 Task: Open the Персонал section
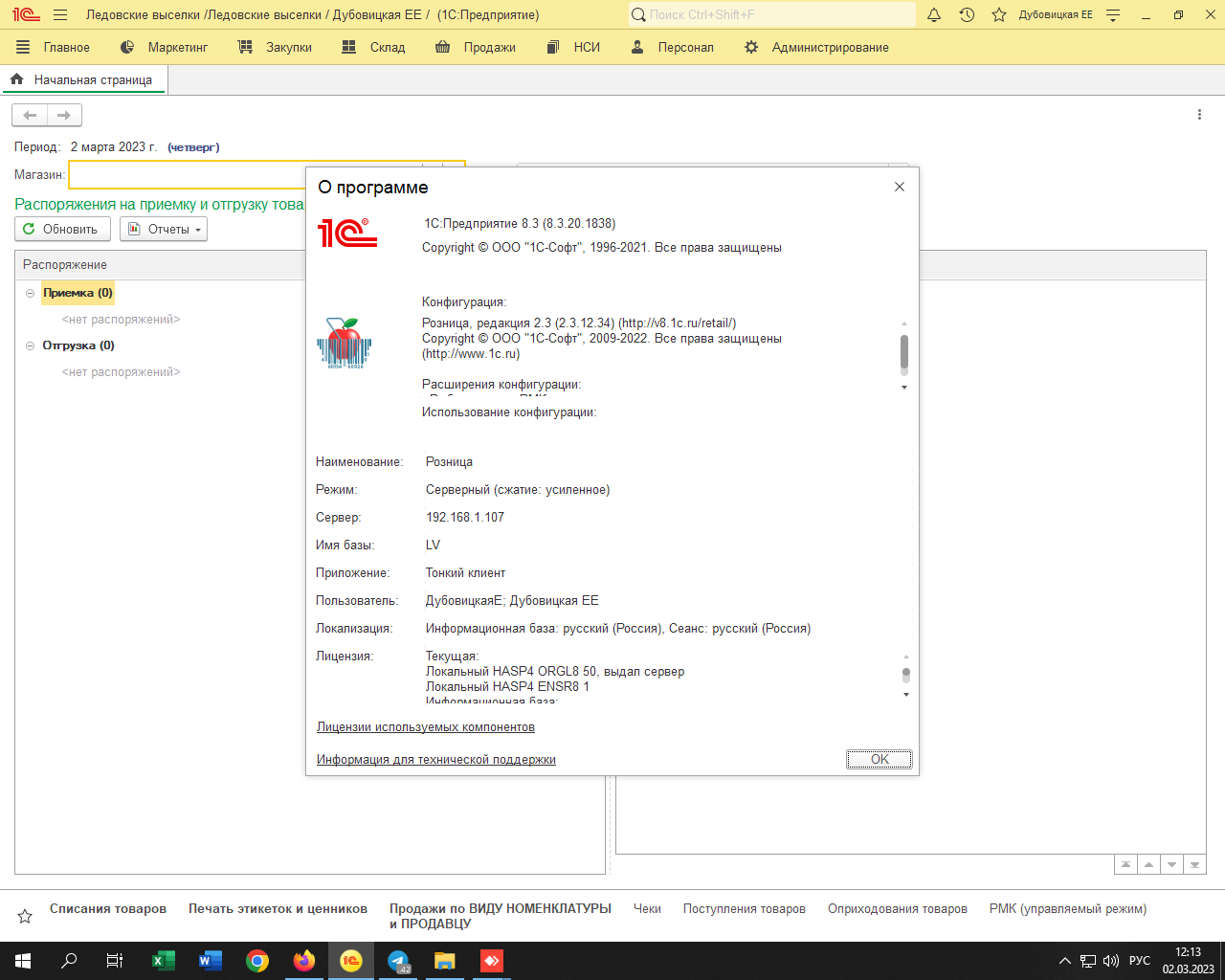(x=673, y=47)
